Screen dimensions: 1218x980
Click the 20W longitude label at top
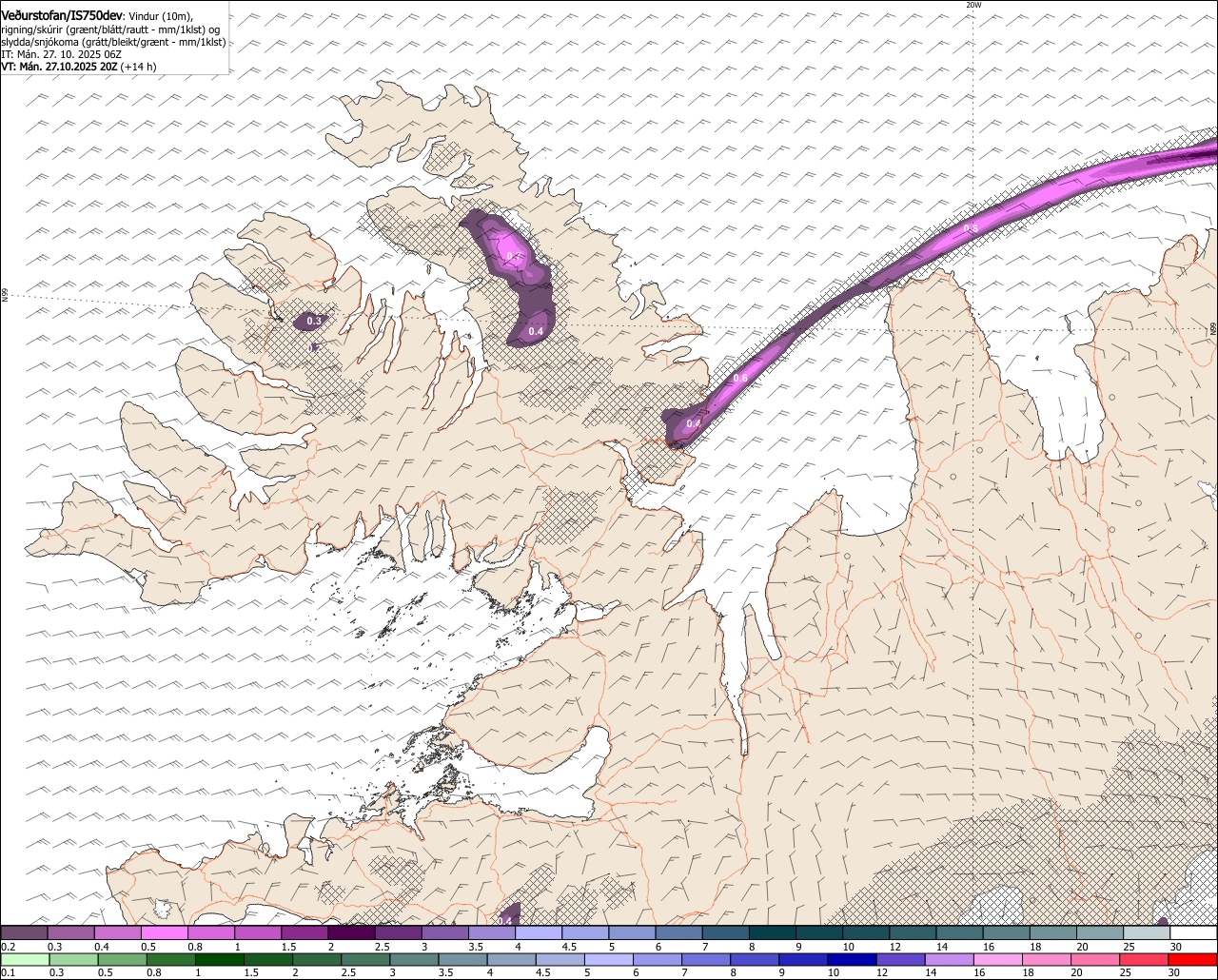(972, 5)
